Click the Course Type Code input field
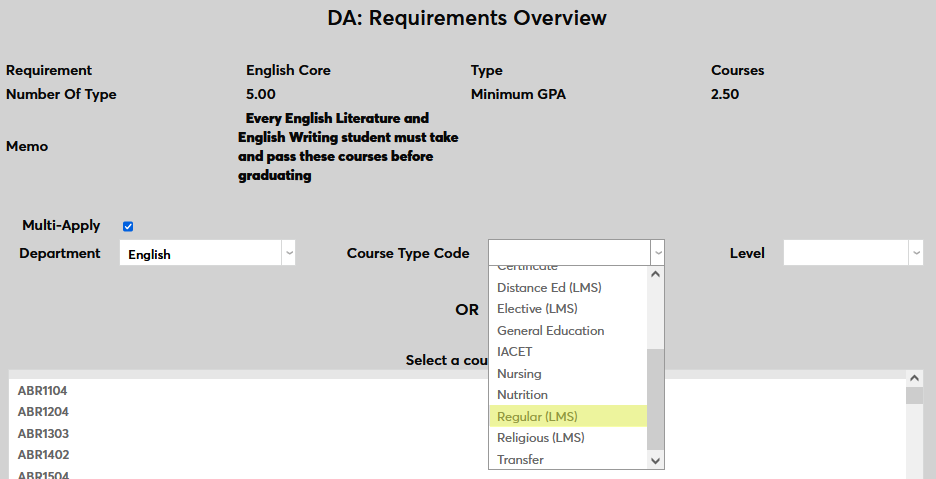Image resolution: width=936 pixels, height=479 pixels. point(570,253)
